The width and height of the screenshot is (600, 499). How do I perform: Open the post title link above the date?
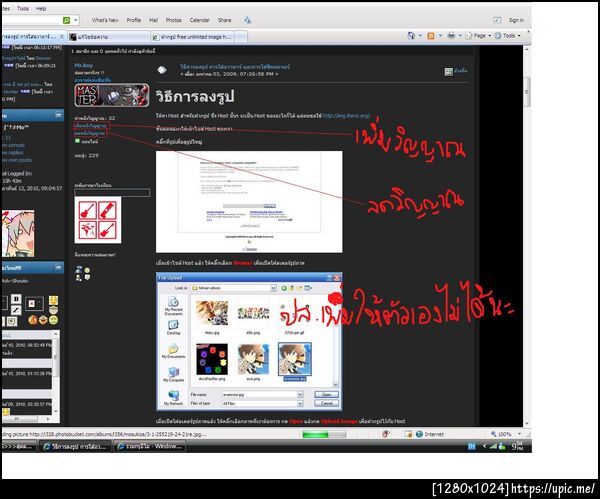tap(235, 67)
